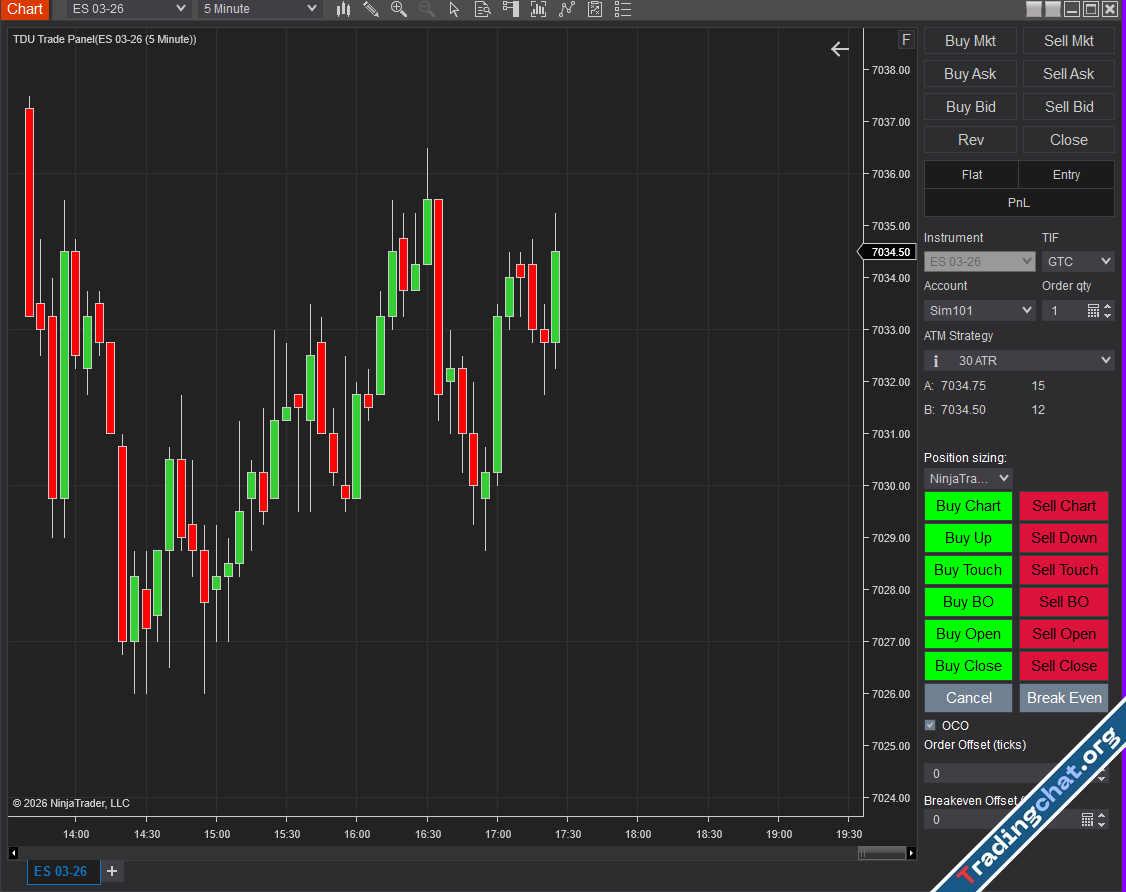1126x892 pixels.
Task: Toggle the OCO checkbox
Action: click(930, 725)
